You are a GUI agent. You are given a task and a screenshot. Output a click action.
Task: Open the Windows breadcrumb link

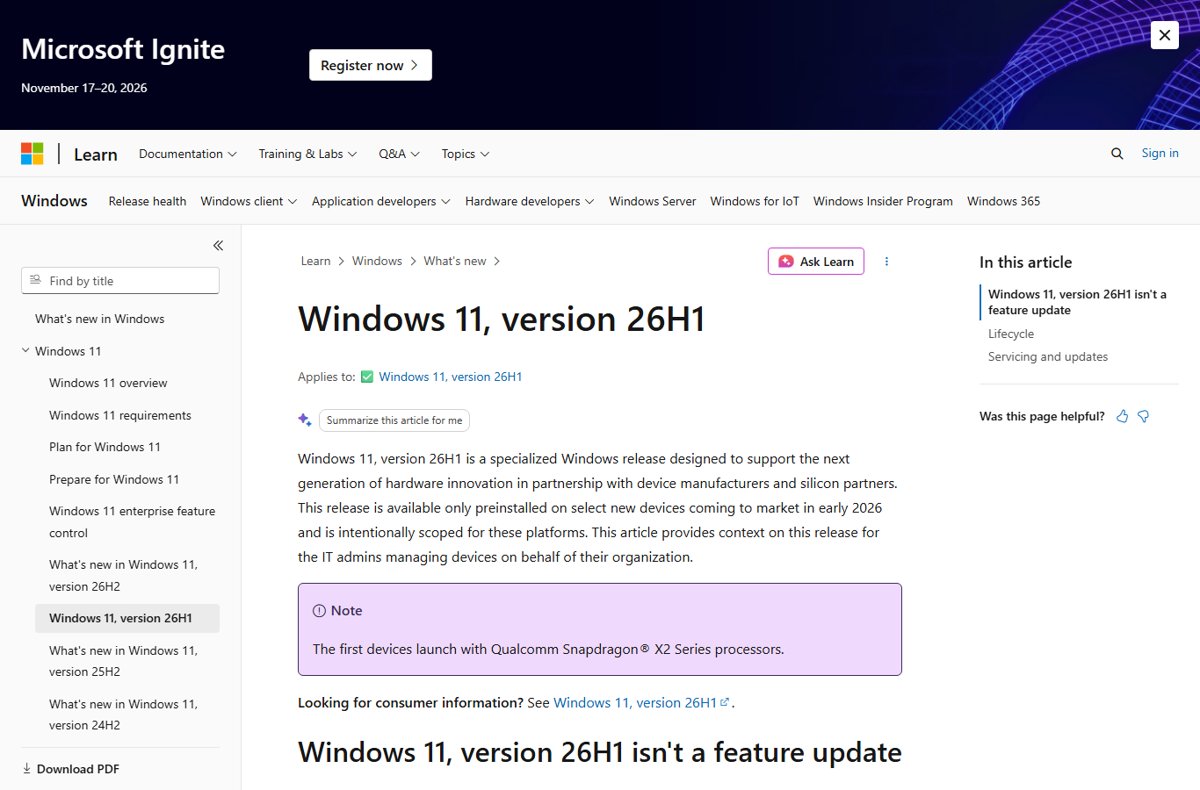[x=377, y=261]
